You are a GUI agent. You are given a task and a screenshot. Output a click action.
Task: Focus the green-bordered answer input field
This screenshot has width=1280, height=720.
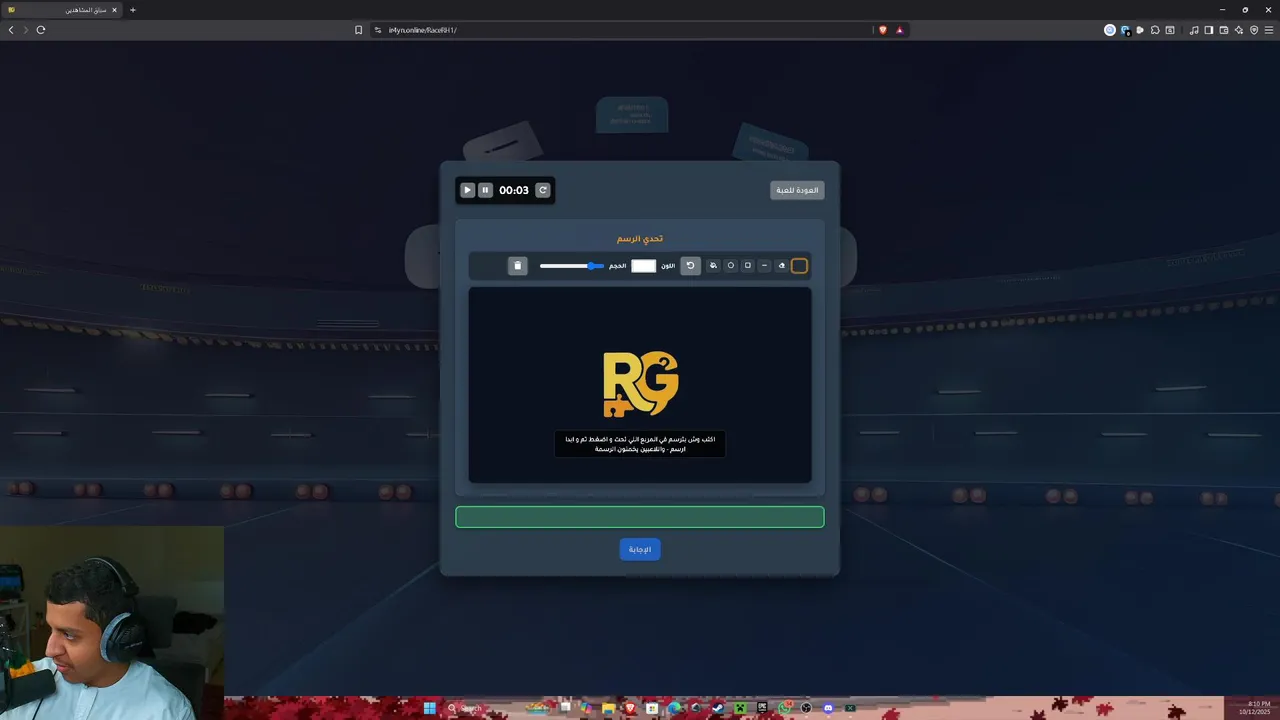point(640,517)
